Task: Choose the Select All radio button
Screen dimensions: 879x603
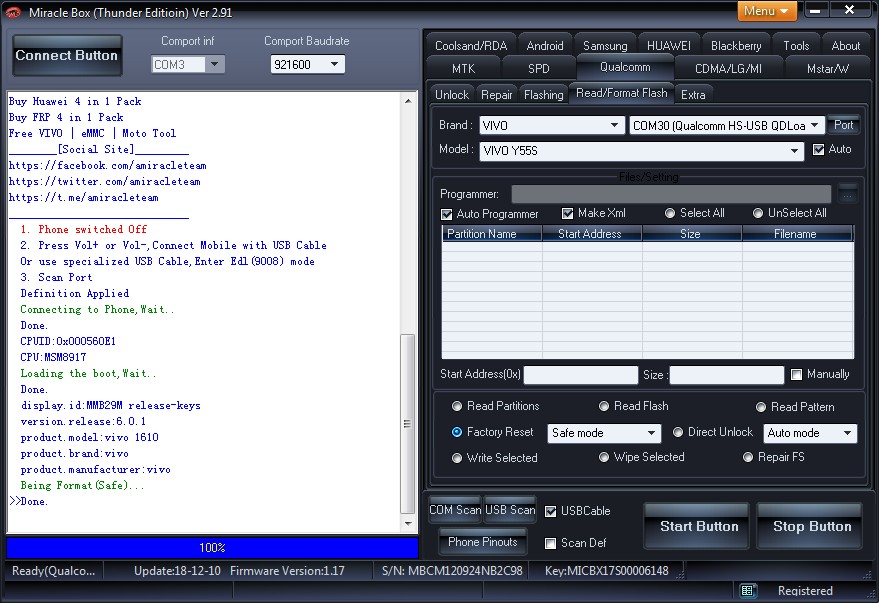Action: [669, 213]
